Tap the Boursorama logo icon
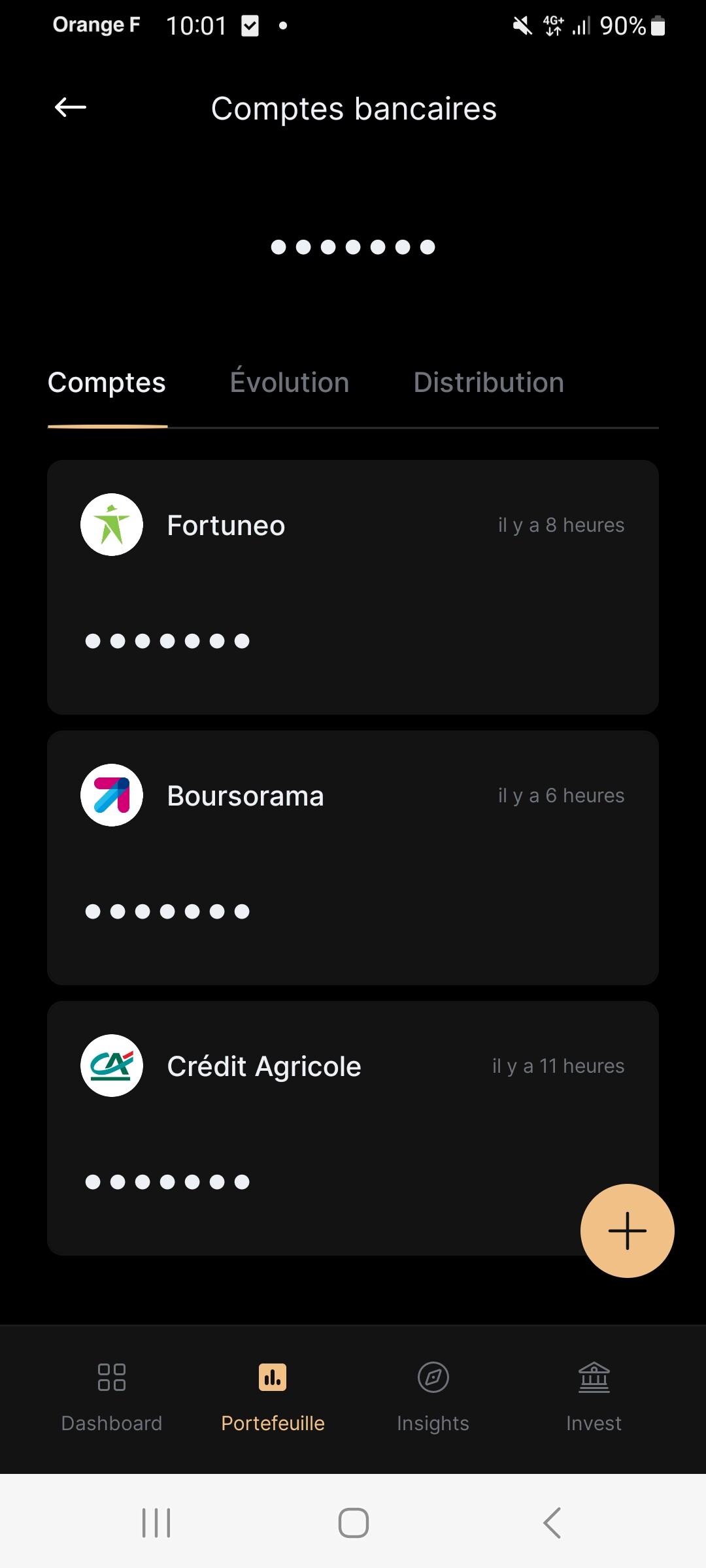The image size is (706, 1568). (x=112, y=795)
